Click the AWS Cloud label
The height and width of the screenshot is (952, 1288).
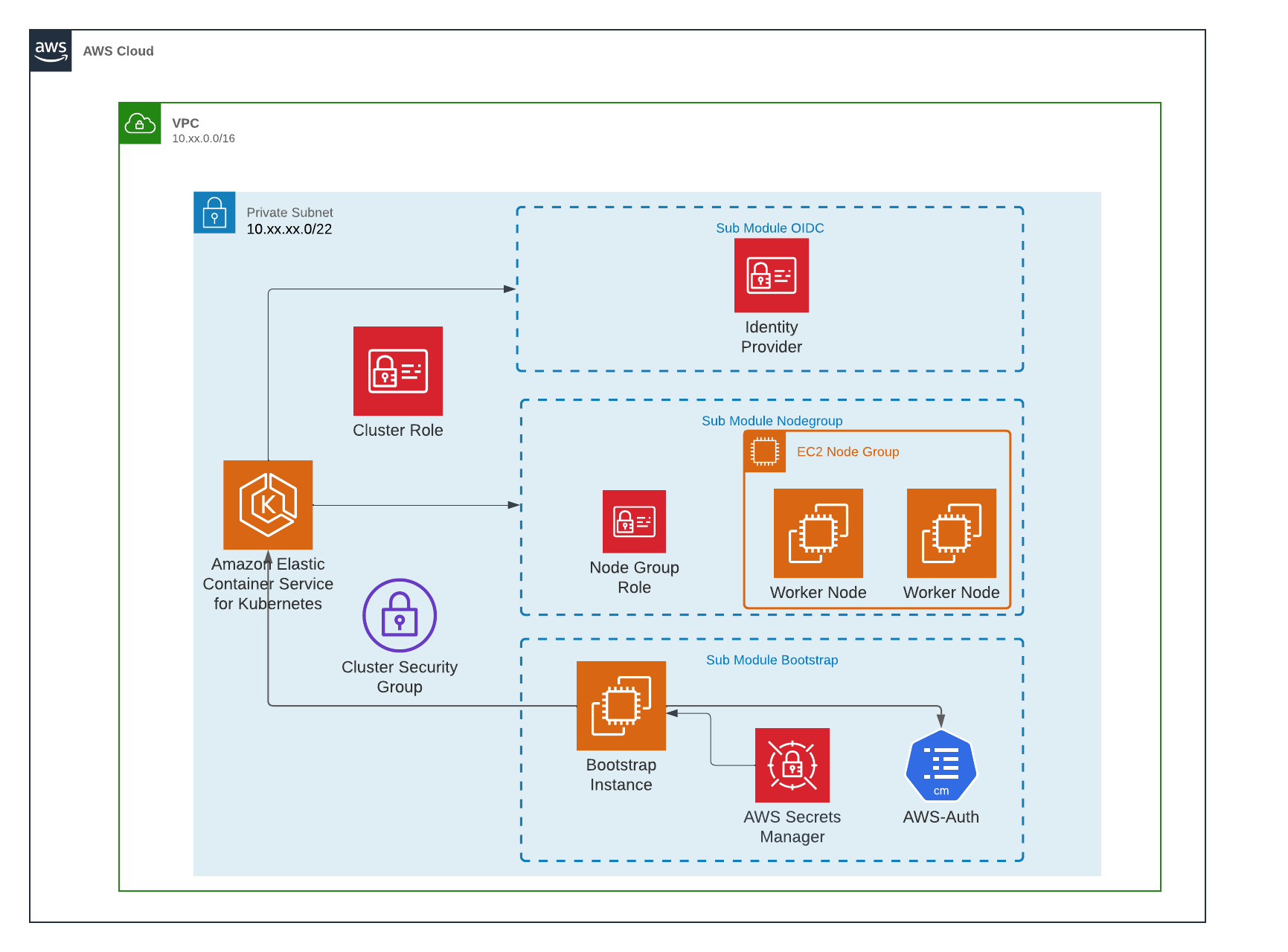[x=118, y=51]
